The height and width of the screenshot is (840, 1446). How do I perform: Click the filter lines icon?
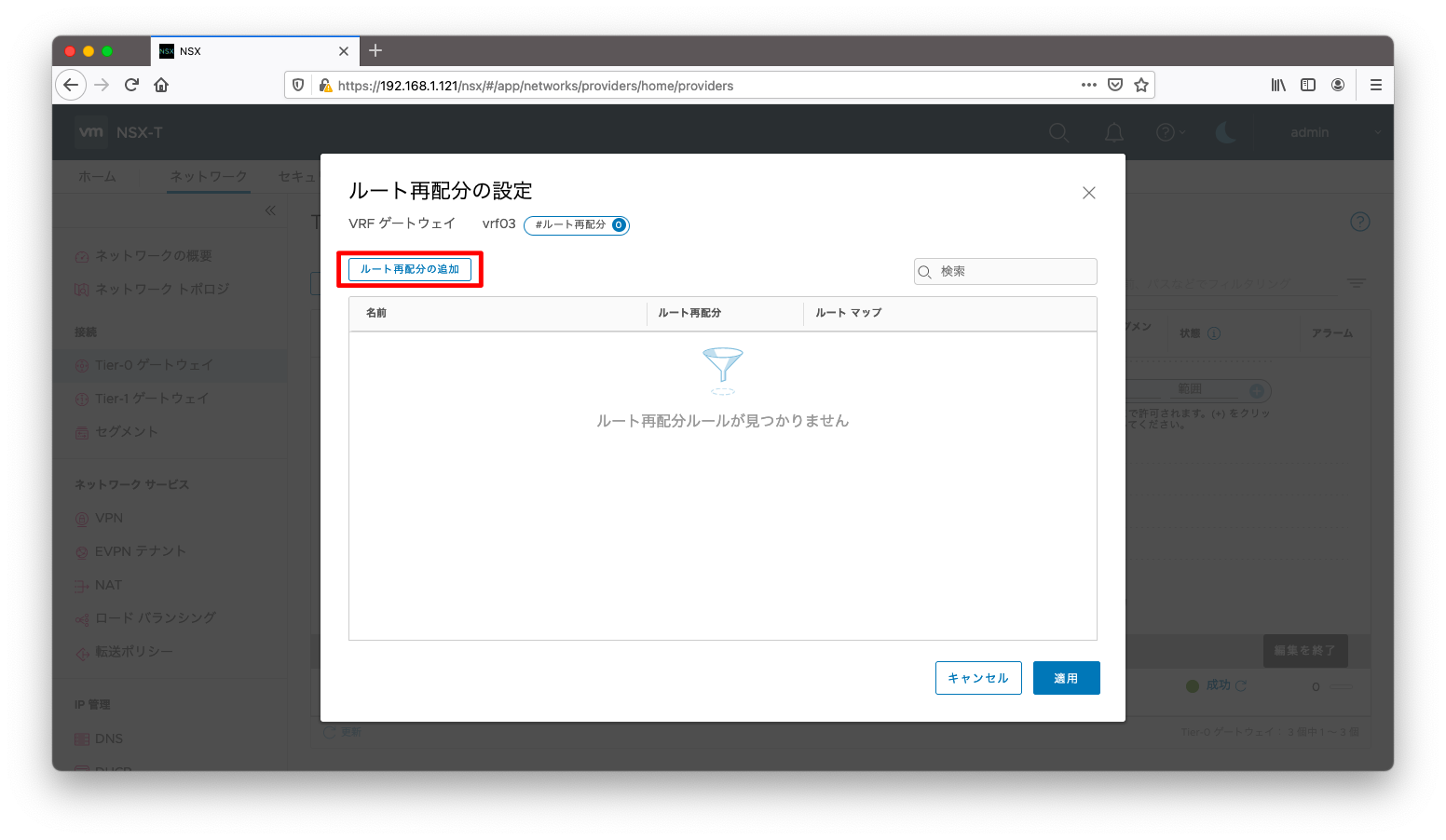(x=1357, y=283)
